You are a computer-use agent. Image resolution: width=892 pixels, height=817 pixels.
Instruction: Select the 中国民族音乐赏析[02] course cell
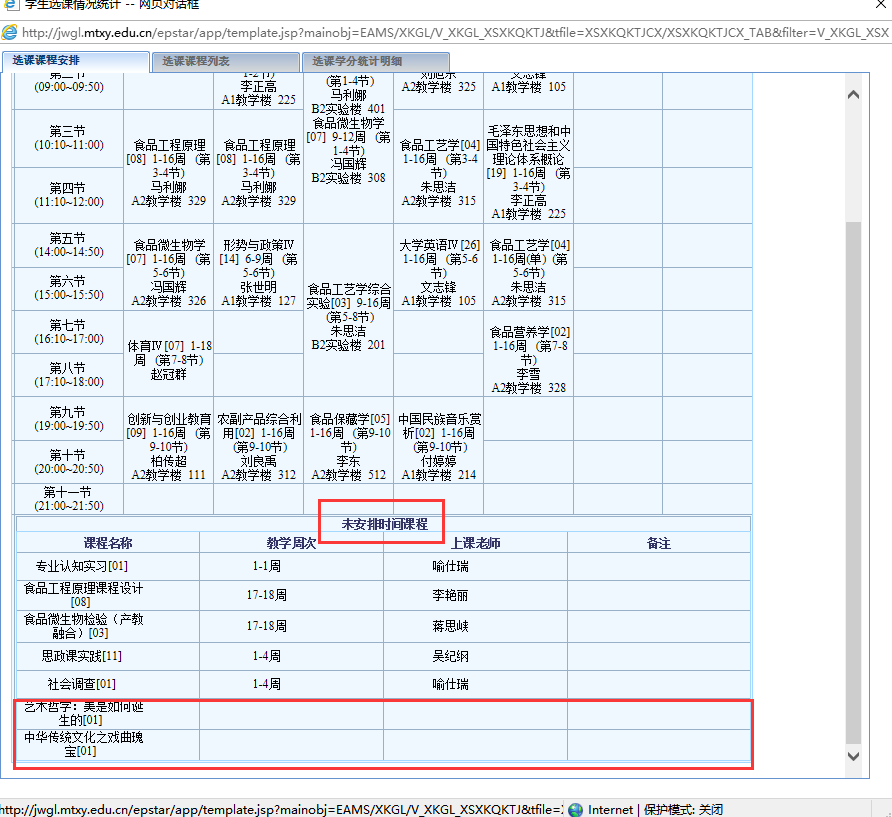tap(438, 440)
